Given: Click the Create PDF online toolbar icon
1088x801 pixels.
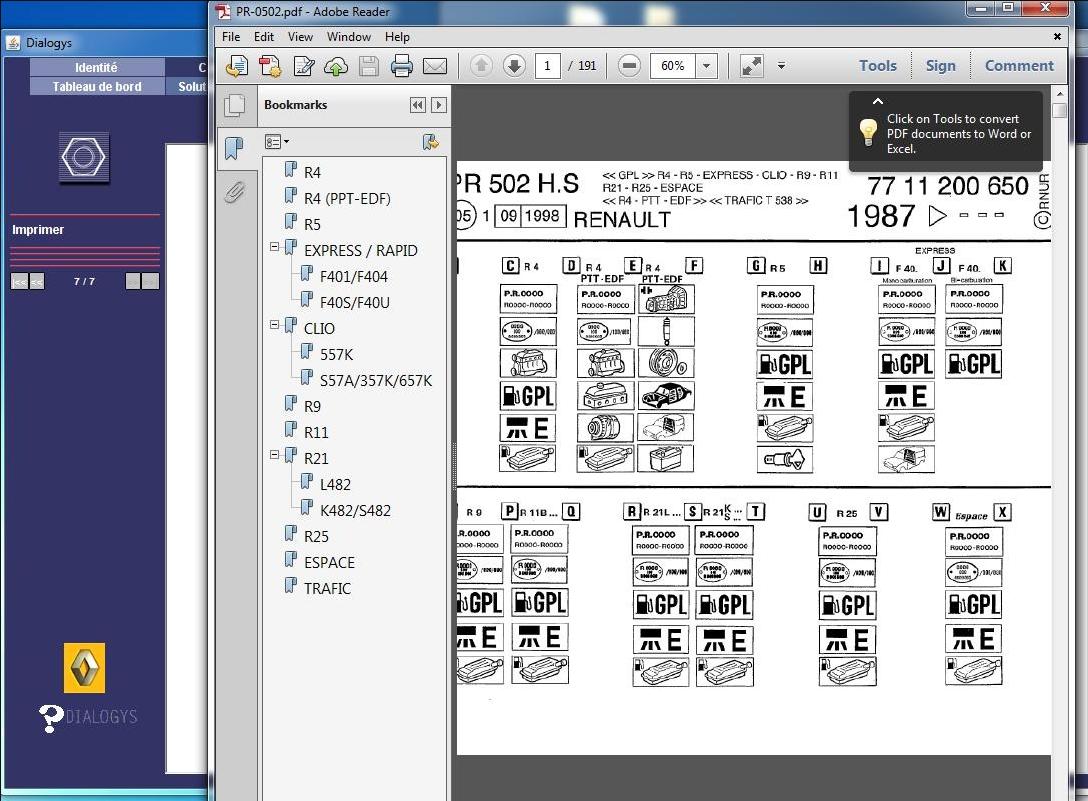Looking at the screenshot, I should (237, 66).
